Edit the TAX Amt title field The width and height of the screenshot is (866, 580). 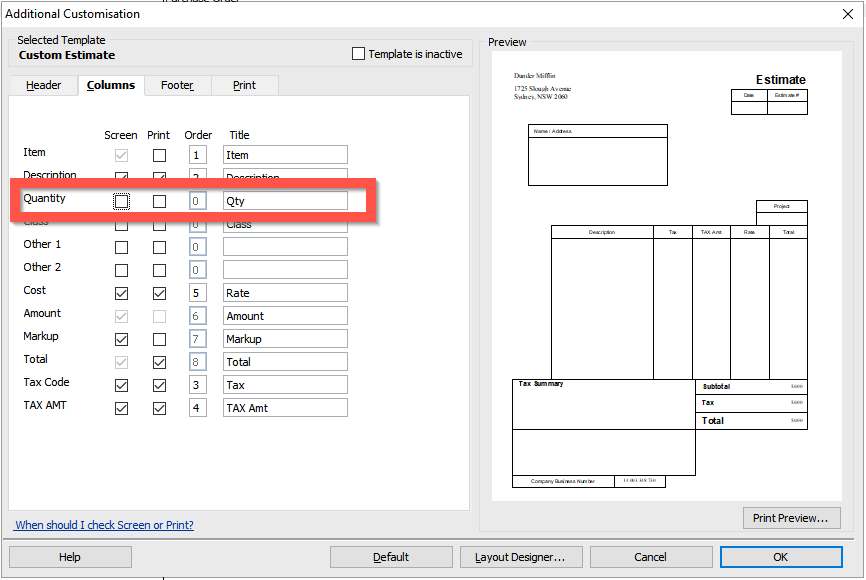pos(285,408)
